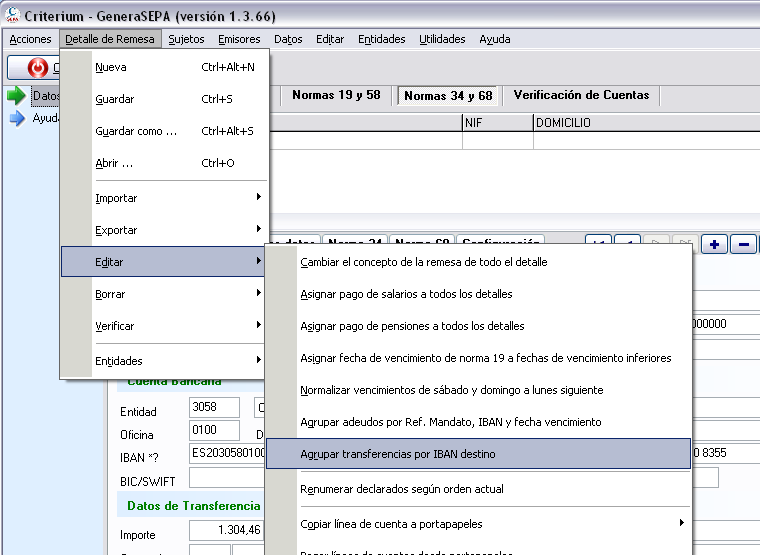Switch to Normas 34 y 68 tab
Image resolution: width=760 pixels, height=555 pixels.
(448, 95)
